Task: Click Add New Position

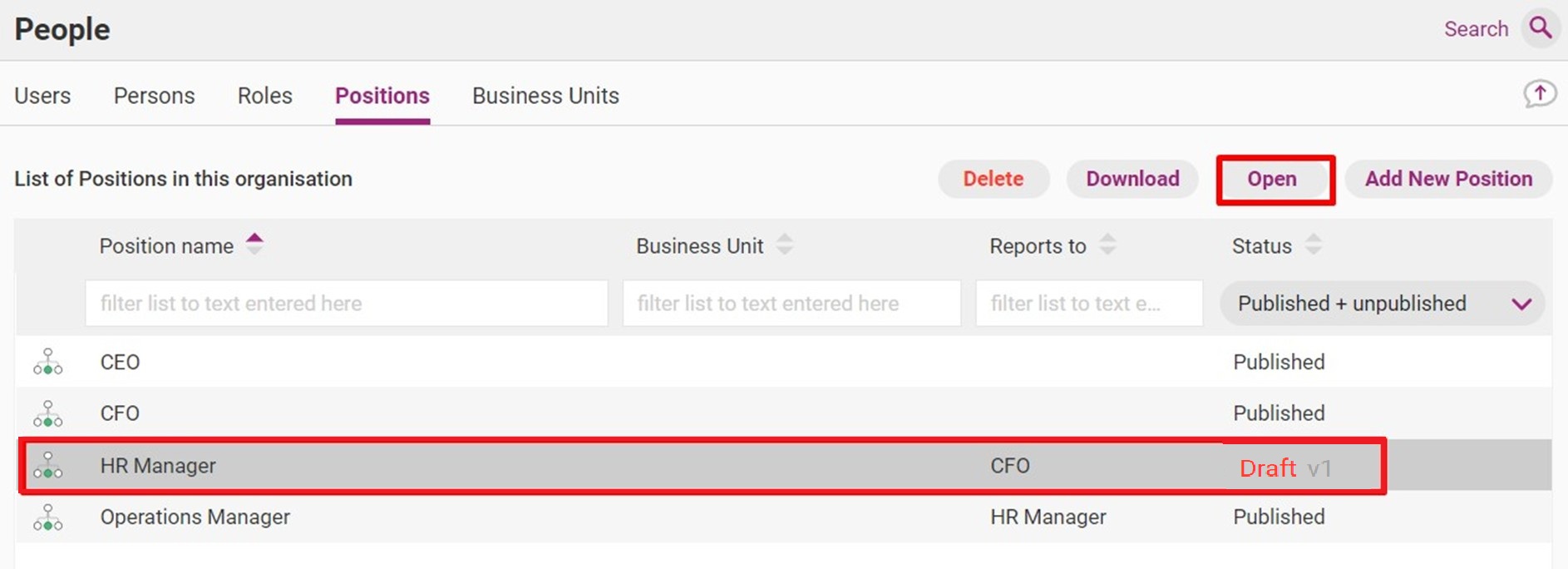Action: 1448,179
